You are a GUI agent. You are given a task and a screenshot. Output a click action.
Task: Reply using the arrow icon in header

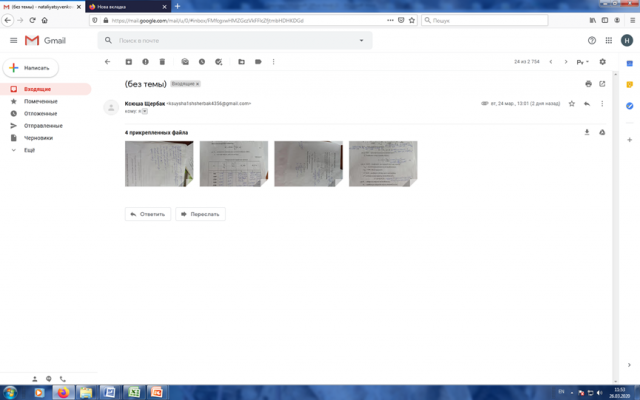pyautogui.click(x=587, y=104)
